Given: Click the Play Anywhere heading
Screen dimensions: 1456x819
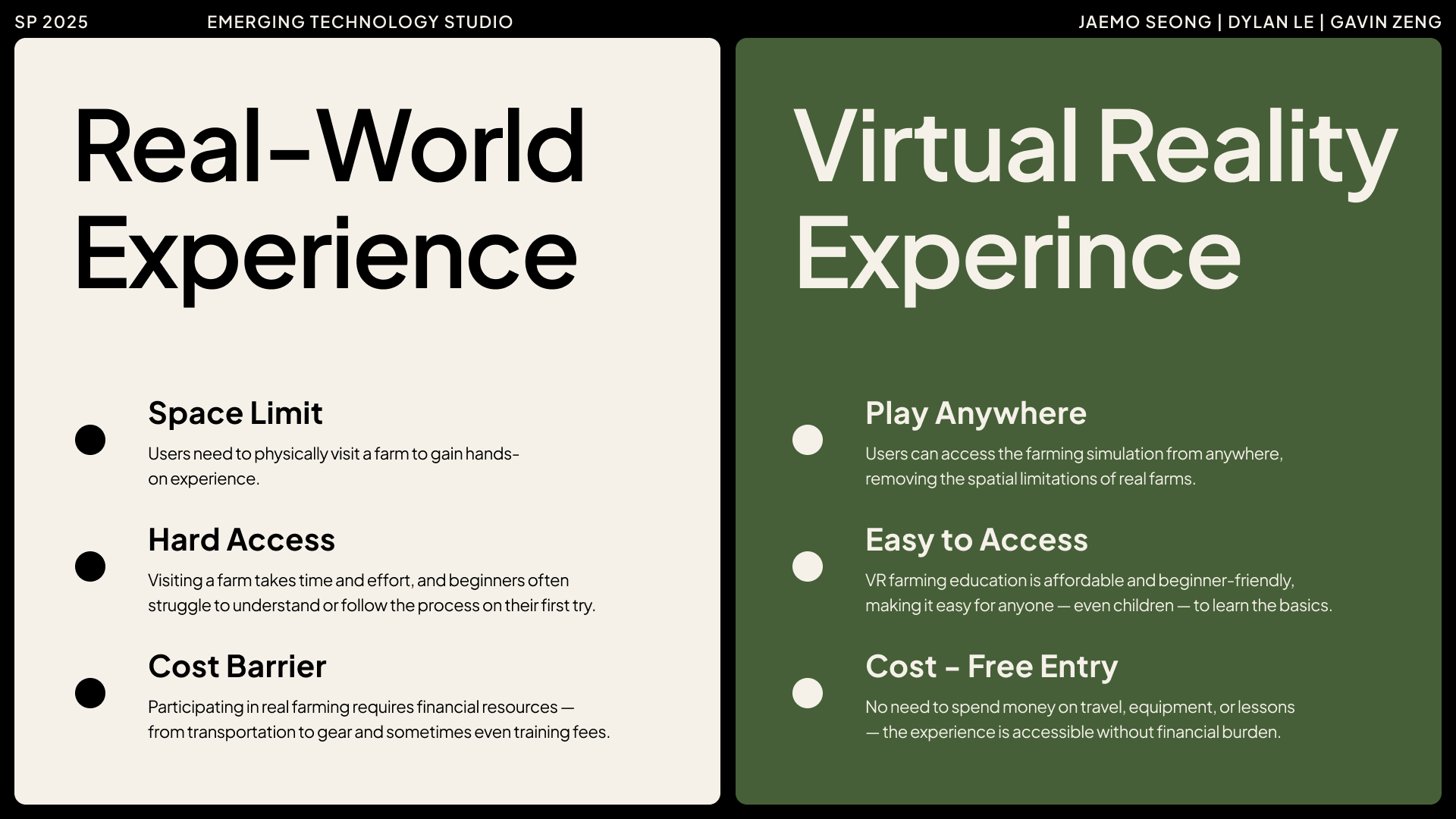Looking at the screenshot, I should point(975,413).
